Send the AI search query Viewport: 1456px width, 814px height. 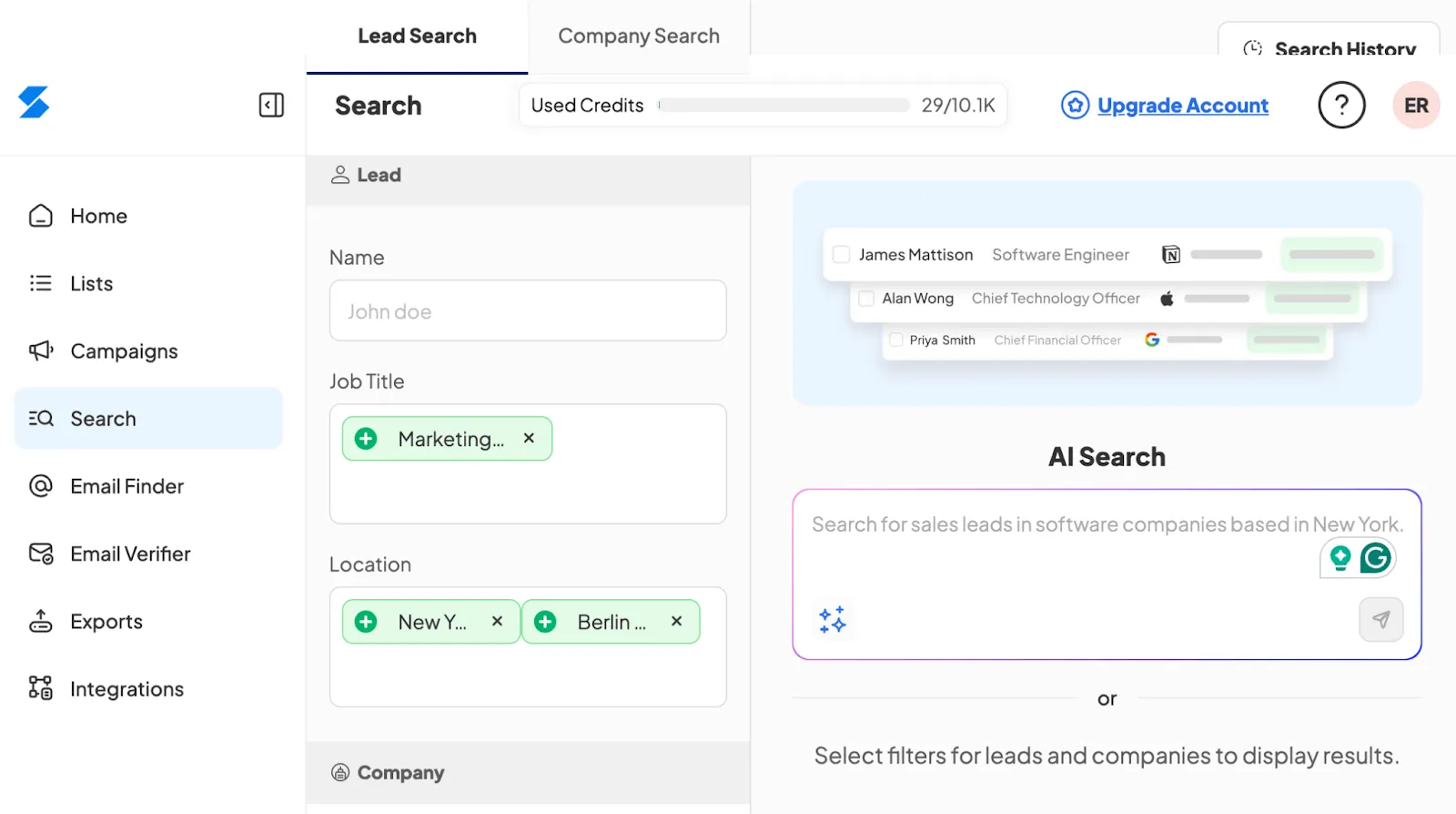[1380, 620]
